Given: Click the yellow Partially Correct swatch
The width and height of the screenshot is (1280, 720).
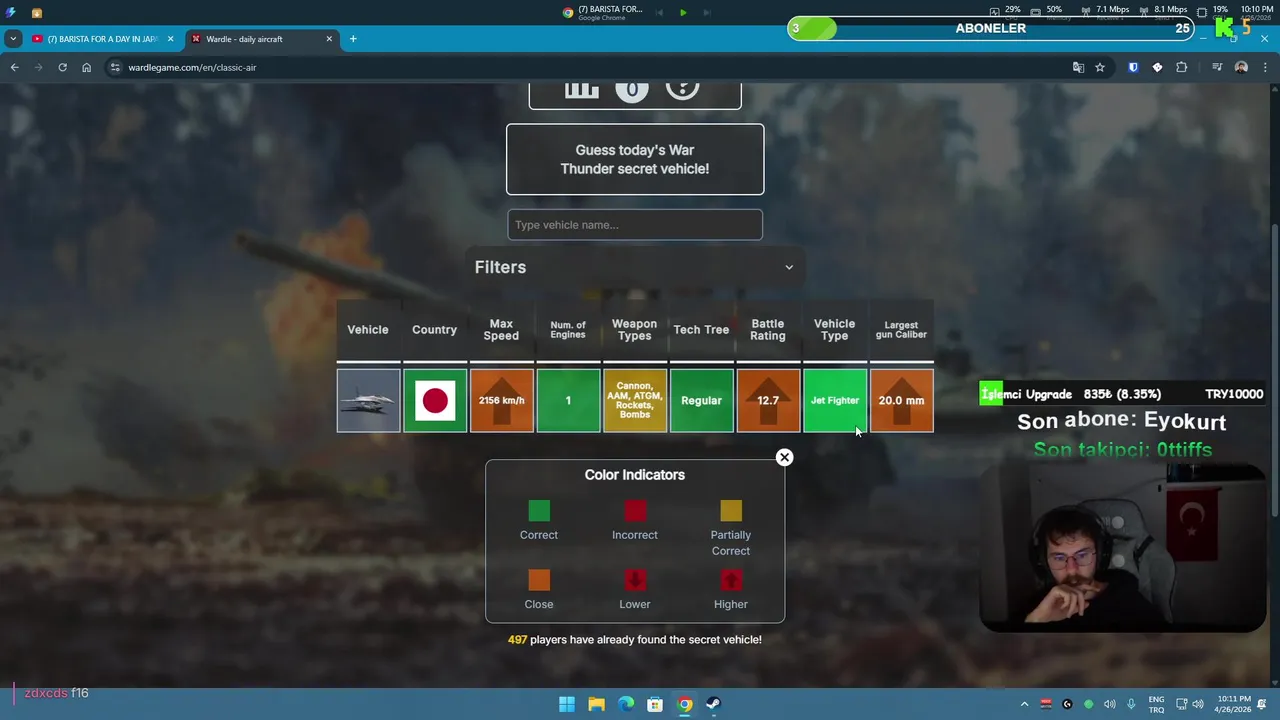Looking at the screenshot, I should click(x=731, y=511).
